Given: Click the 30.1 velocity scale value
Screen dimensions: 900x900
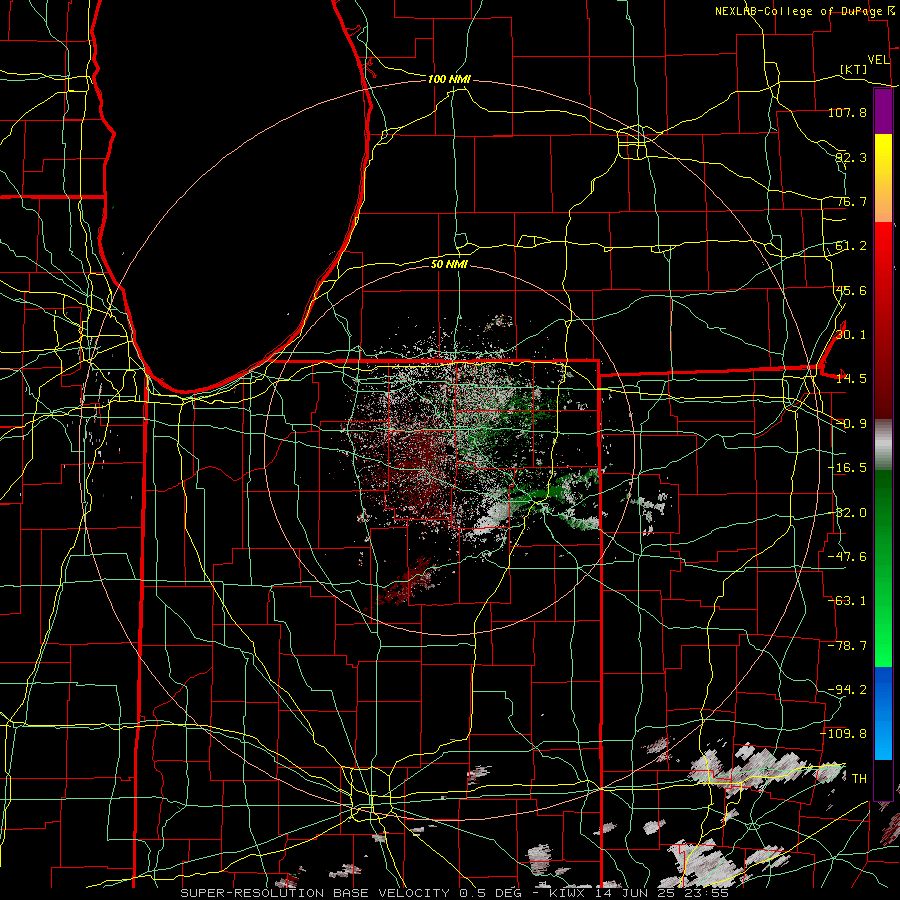Looking at the screenshot, I should click(851, 335).
